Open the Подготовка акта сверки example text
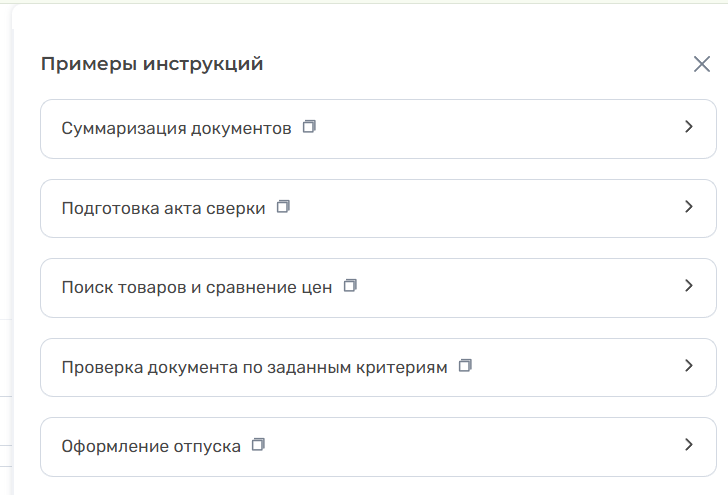The image size is (728, 495). coord(163,208)
